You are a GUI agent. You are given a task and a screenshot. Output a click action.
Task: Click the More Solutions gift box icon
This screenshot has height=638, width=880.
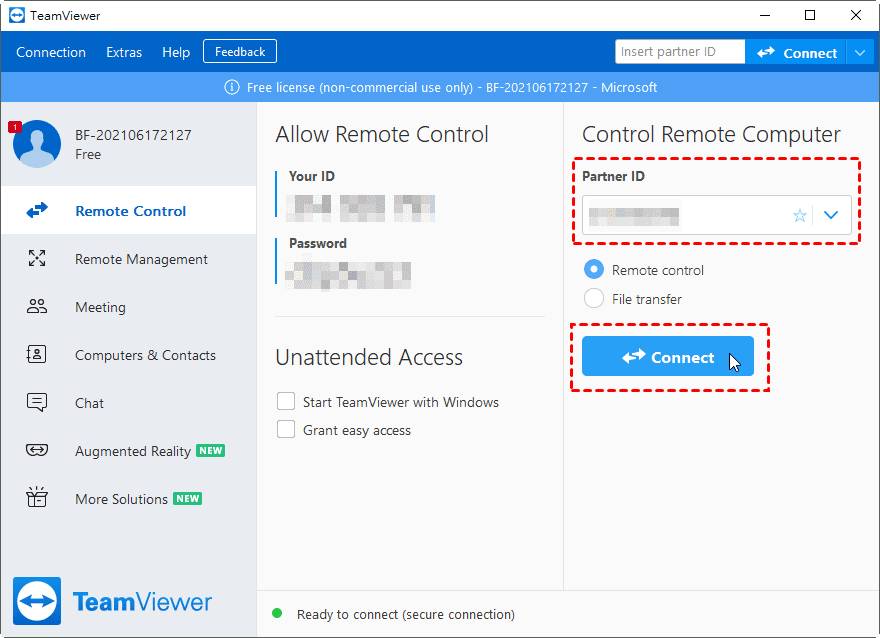37,497
